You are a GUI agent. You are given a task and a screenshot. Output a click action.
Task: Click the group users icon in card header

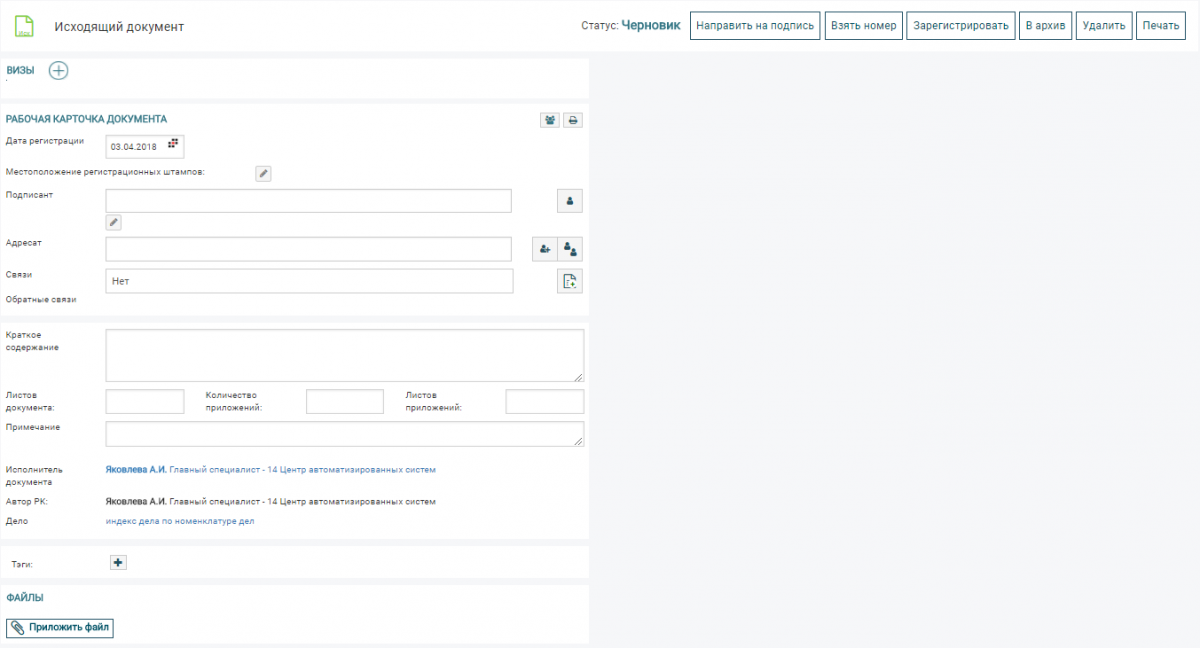550,120
